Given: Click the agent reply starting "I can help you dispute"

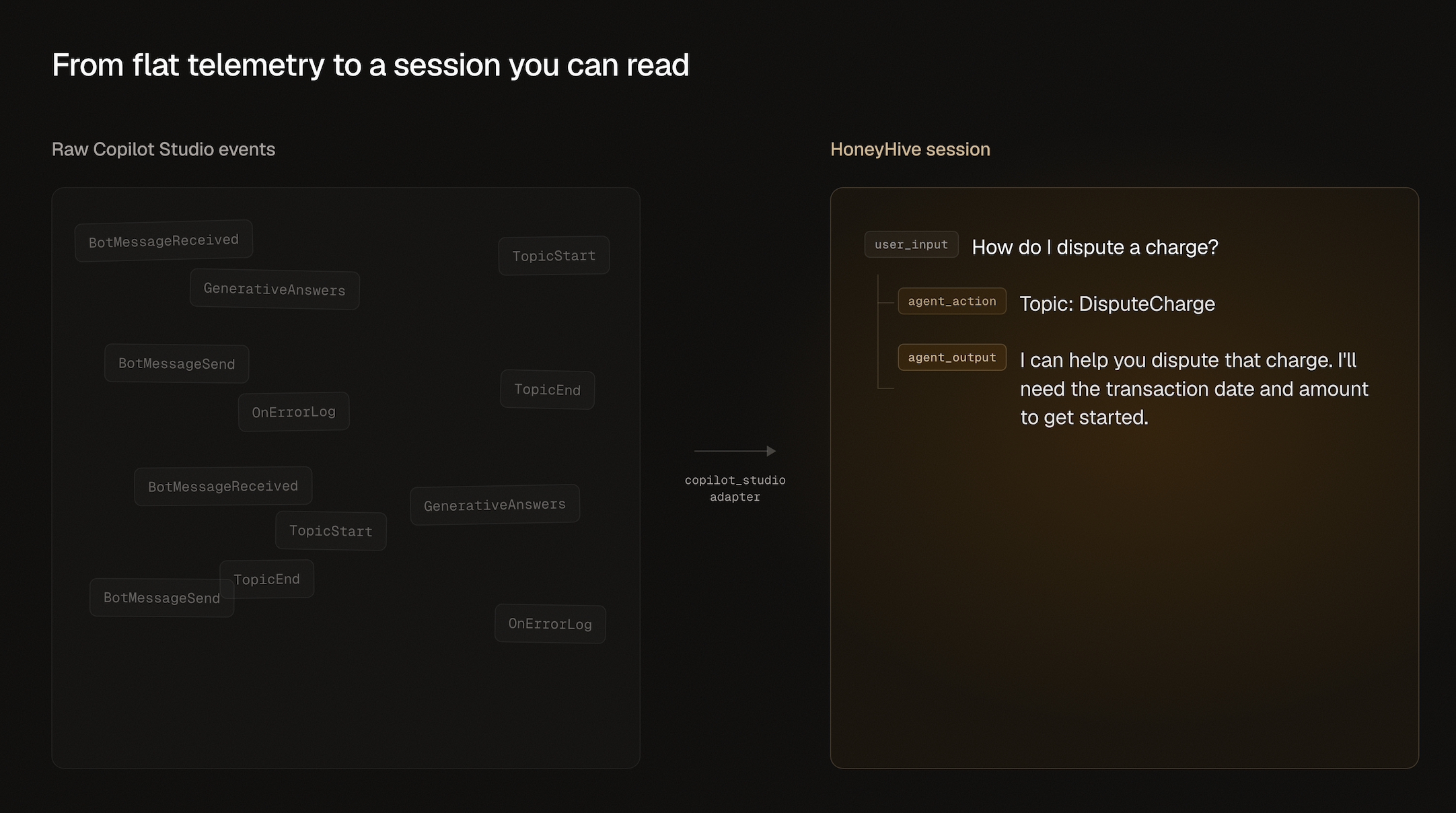Looking at the screenshot, I should [1194, 388].
